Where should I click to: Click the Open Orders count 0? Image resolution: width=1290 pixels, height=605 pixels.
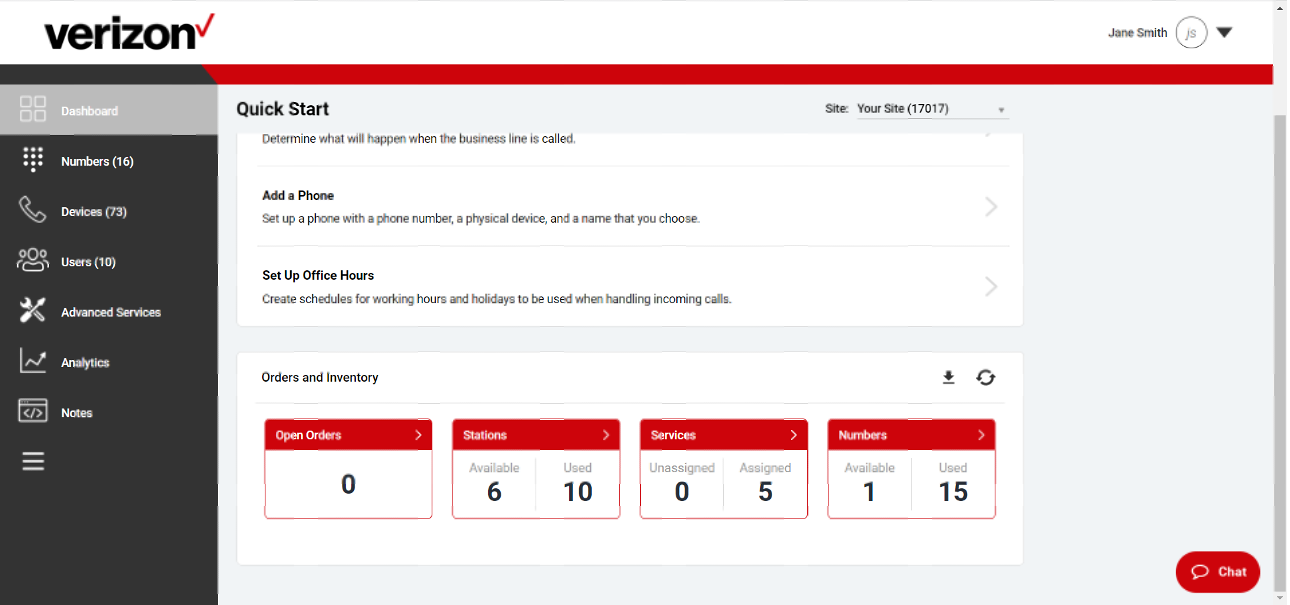point(348,485)
